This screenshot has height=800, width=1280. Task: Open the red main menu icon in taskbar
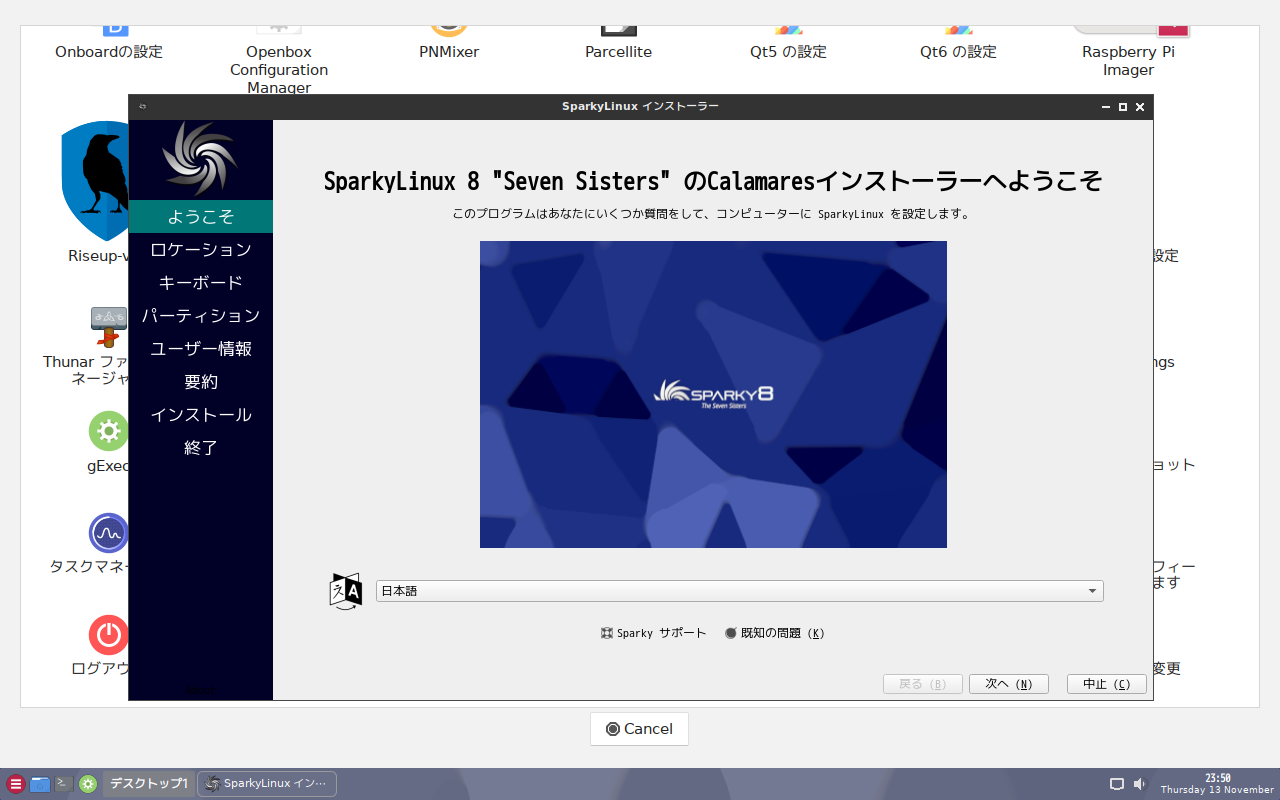point(15,784)
